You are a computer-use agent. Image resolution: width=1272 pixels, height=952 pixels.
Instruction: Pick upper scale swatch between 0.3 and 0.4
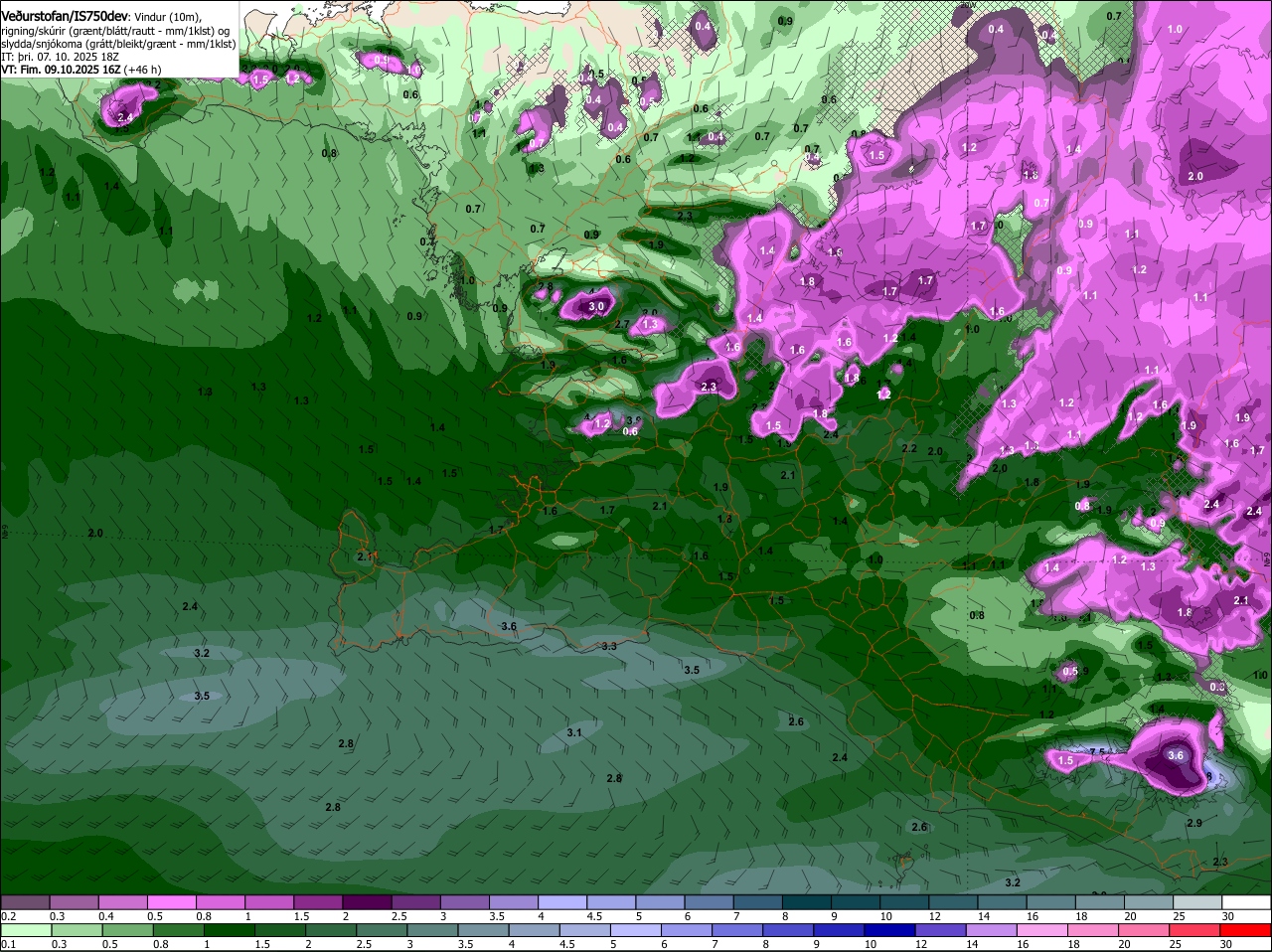pyautogui.click(x=74, y=902)
